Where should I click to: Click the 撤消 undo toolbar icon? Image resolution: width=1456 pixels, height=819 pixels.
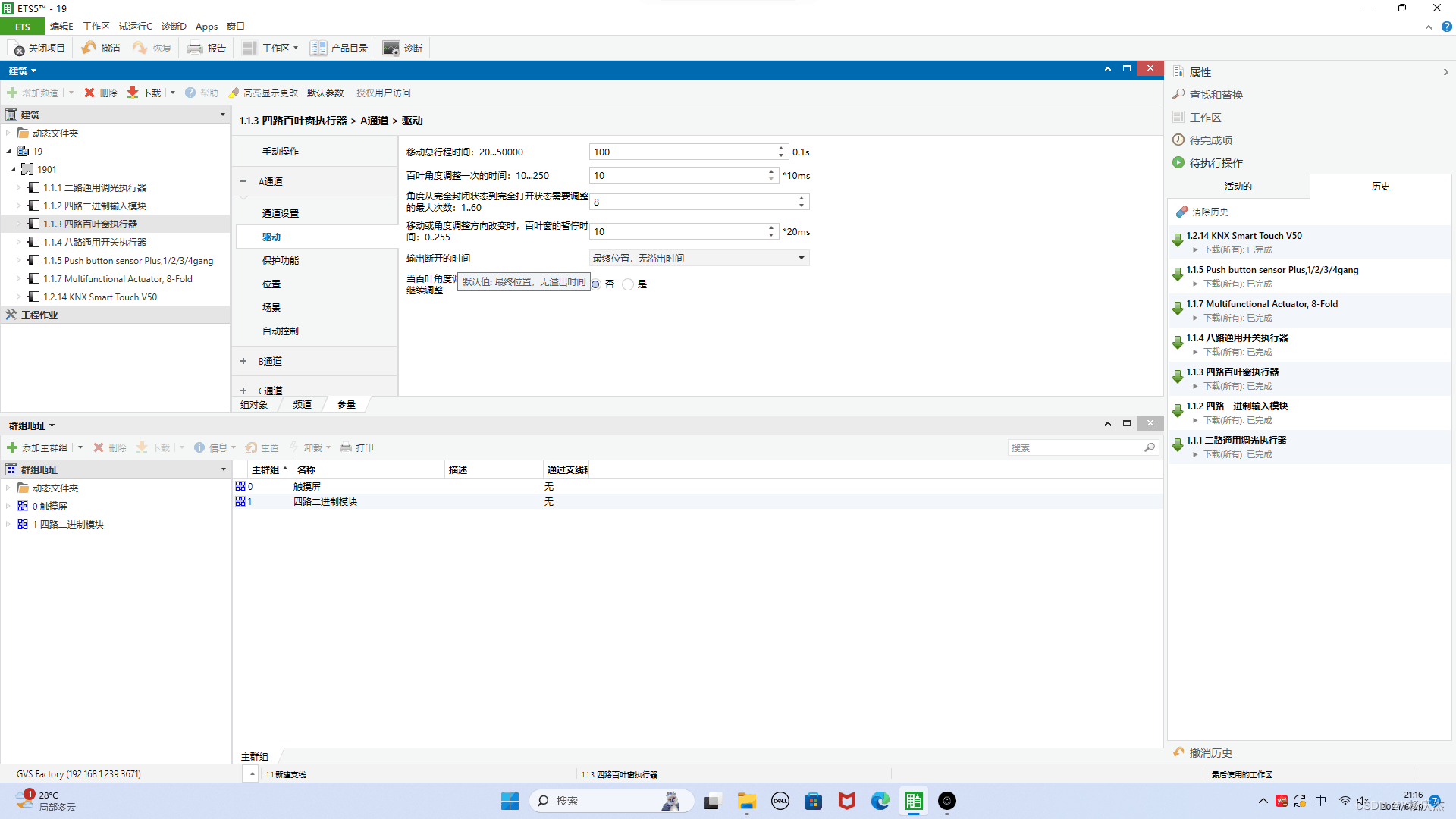click(x=89, y=48)
